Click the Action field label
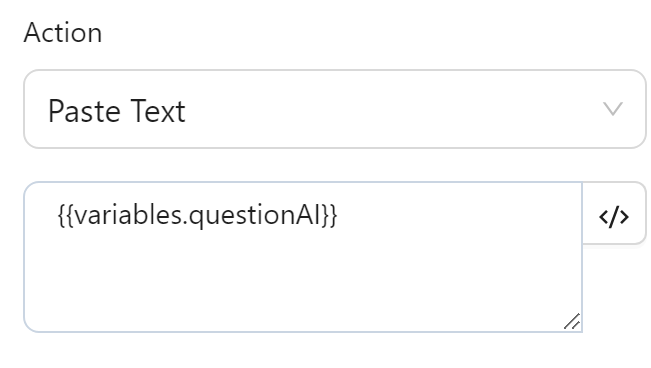 click(63, 32)
